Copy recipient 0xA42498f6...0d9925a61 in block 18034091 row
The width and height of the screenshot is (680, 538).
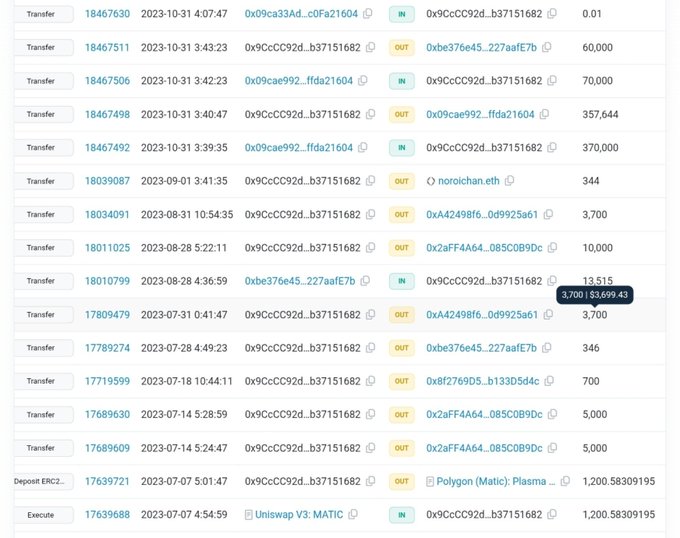(548, 214)
